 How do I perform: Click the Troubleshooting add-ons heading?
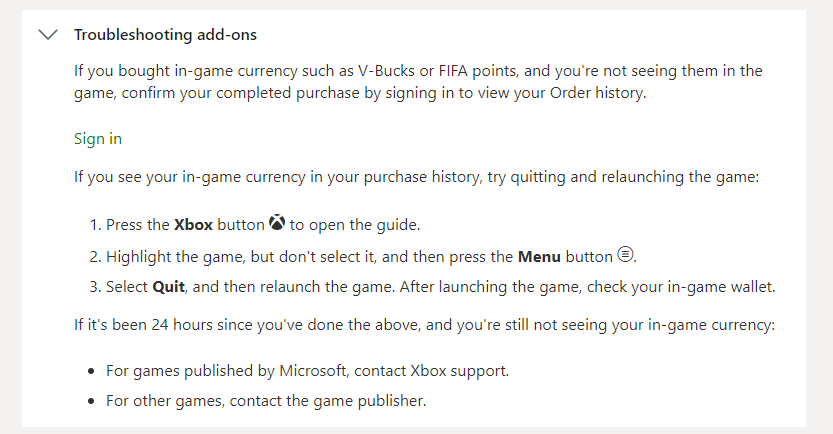[165, 35]
